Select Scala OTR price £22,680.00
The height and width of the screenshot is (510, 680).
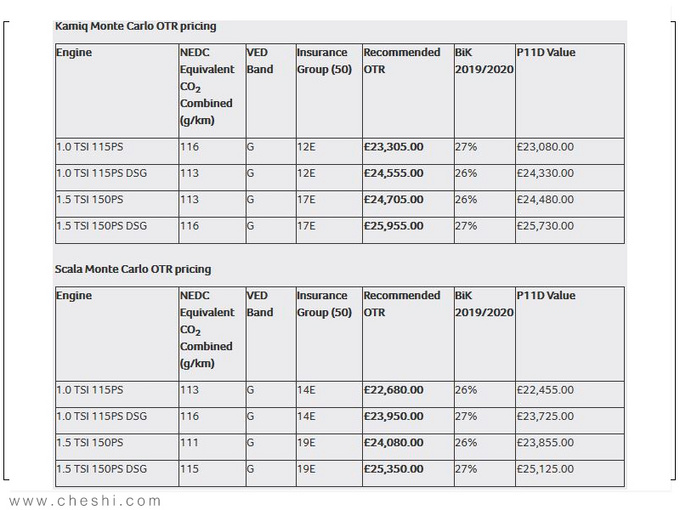point(393,390)
